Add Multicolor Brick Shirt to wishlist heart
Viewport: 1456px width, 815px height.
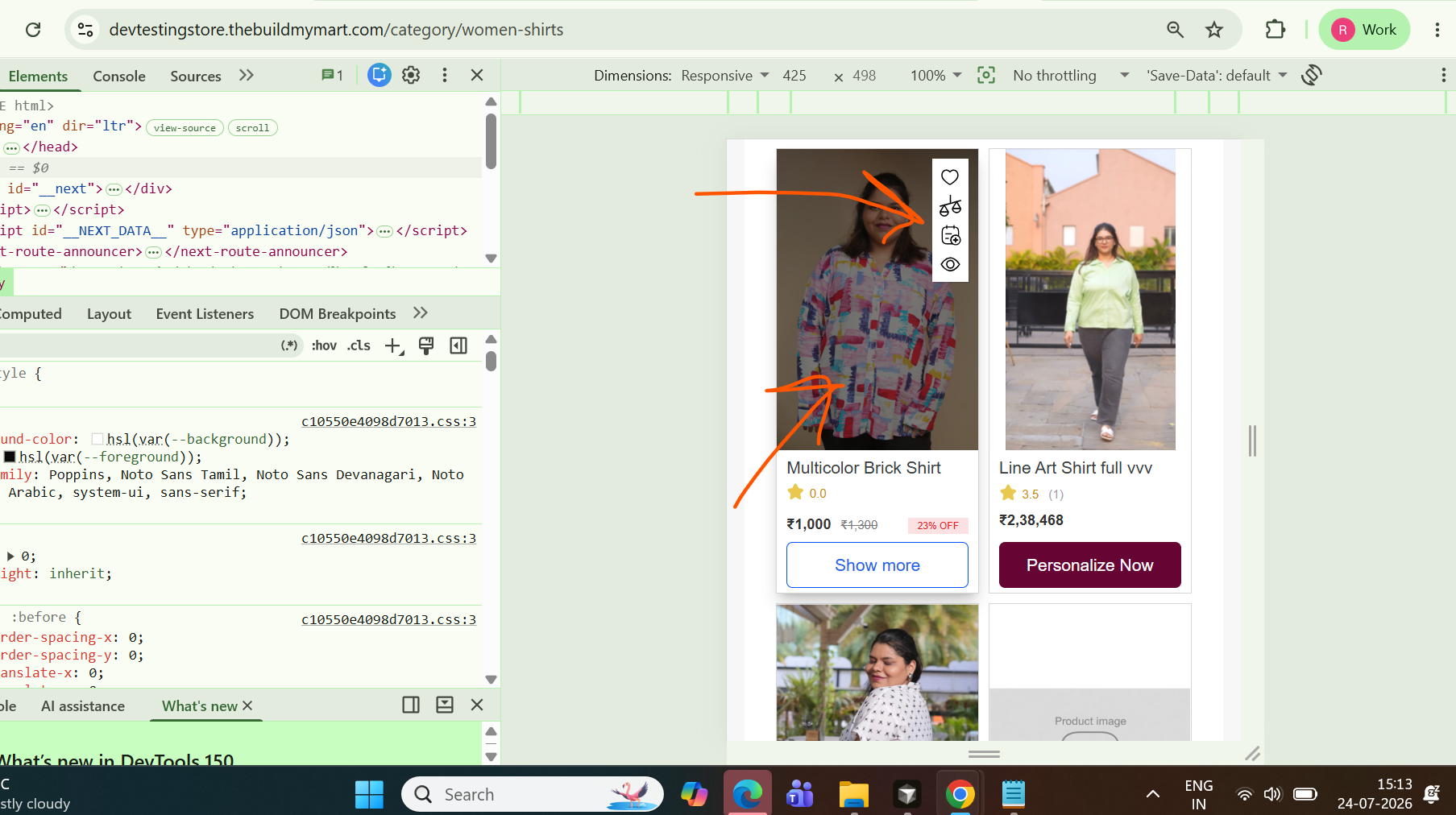point(950,177)
